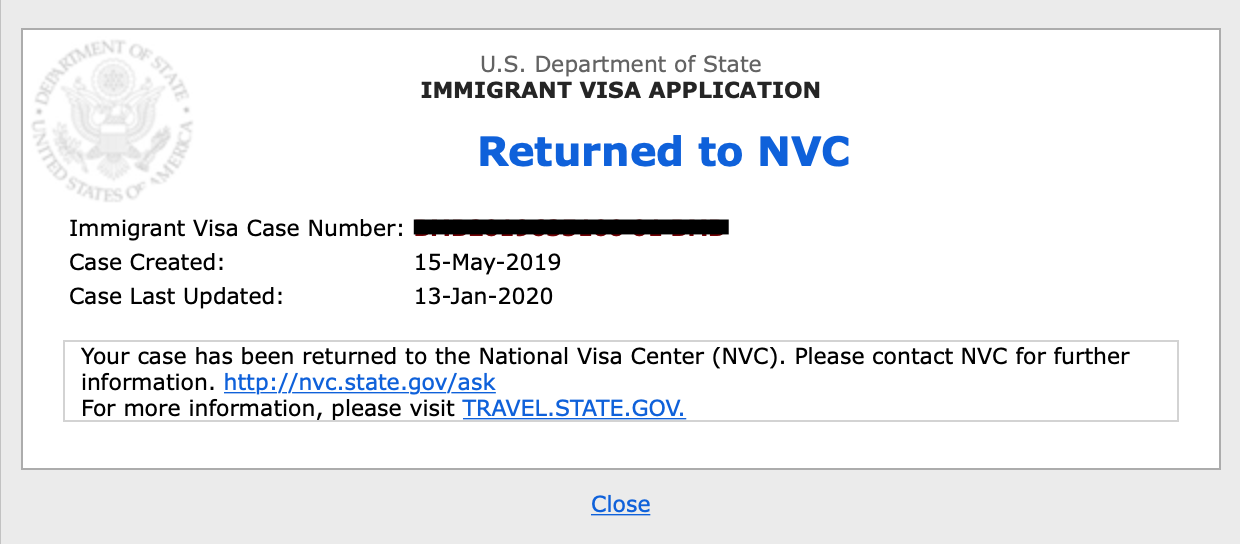Click the 'Case Last Updated:' label
1240x544 pixels.
[x=176, y=296]
